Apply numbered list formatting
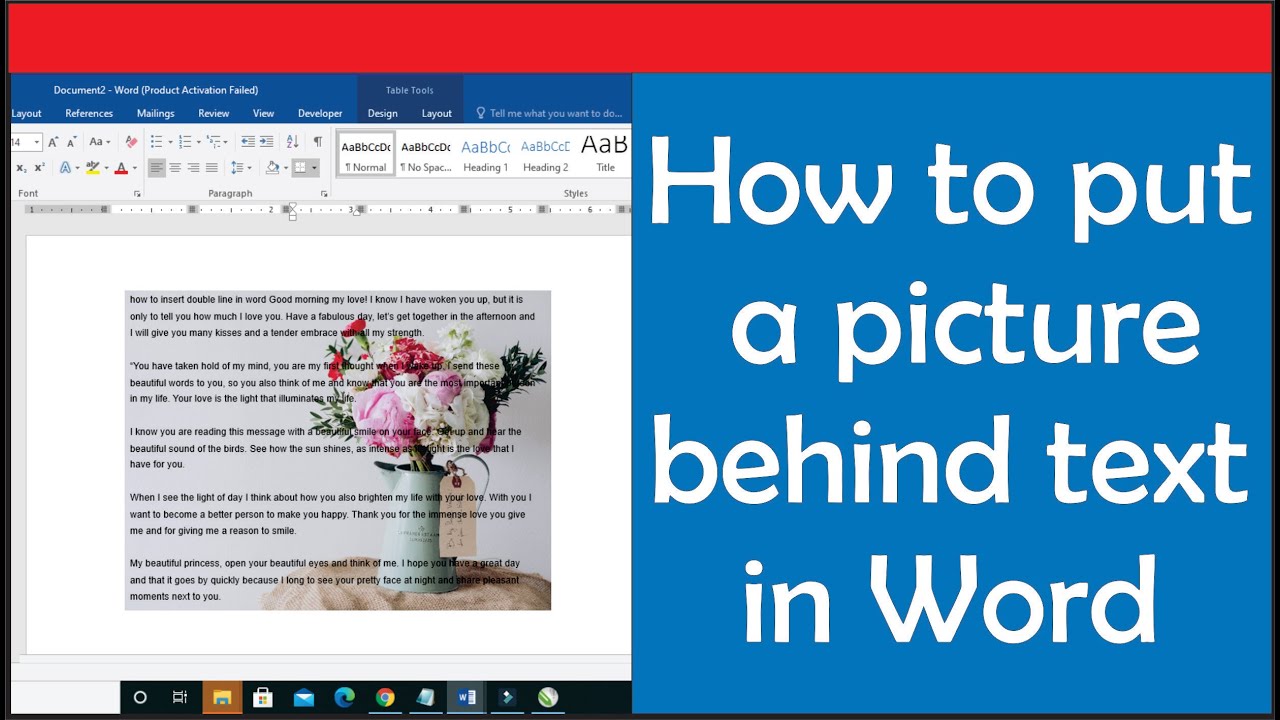1280x720 pixels. tap(185, 142)
